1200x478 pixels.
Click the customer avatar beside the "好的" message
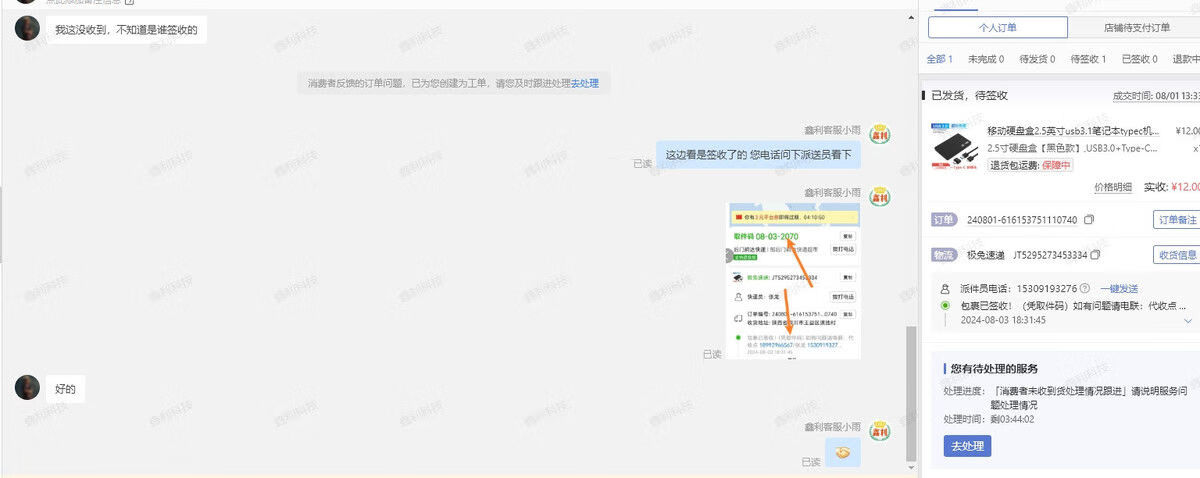28,388
